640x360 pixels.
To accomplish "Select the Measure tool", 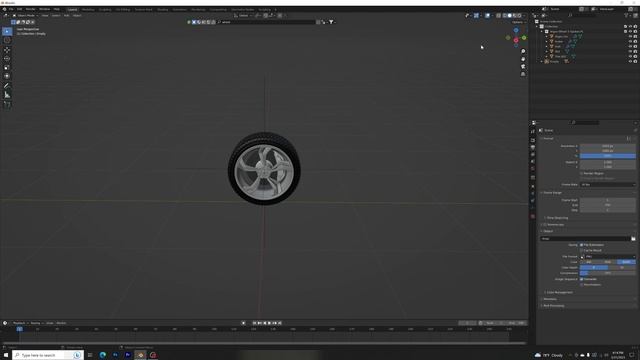I will click(x=7, y=95).
